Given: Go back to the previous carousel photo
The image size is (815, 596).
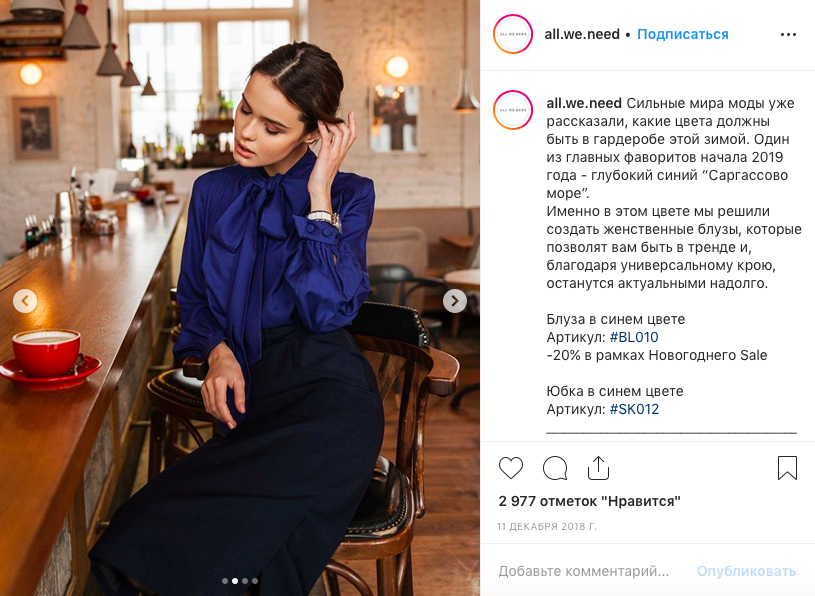Looking at the screenshot, I should pos(25,301).
